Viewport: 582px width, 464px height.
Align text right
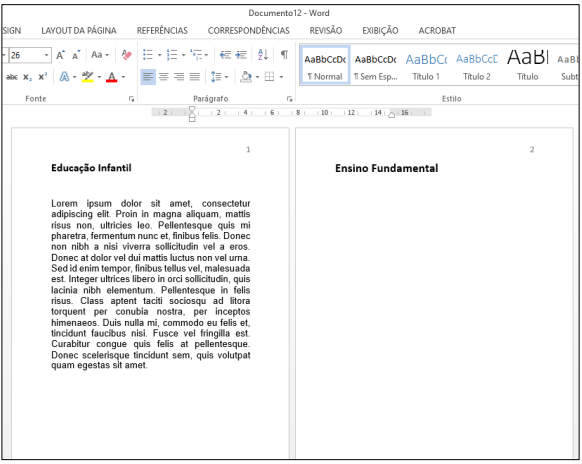coord(179,77)
